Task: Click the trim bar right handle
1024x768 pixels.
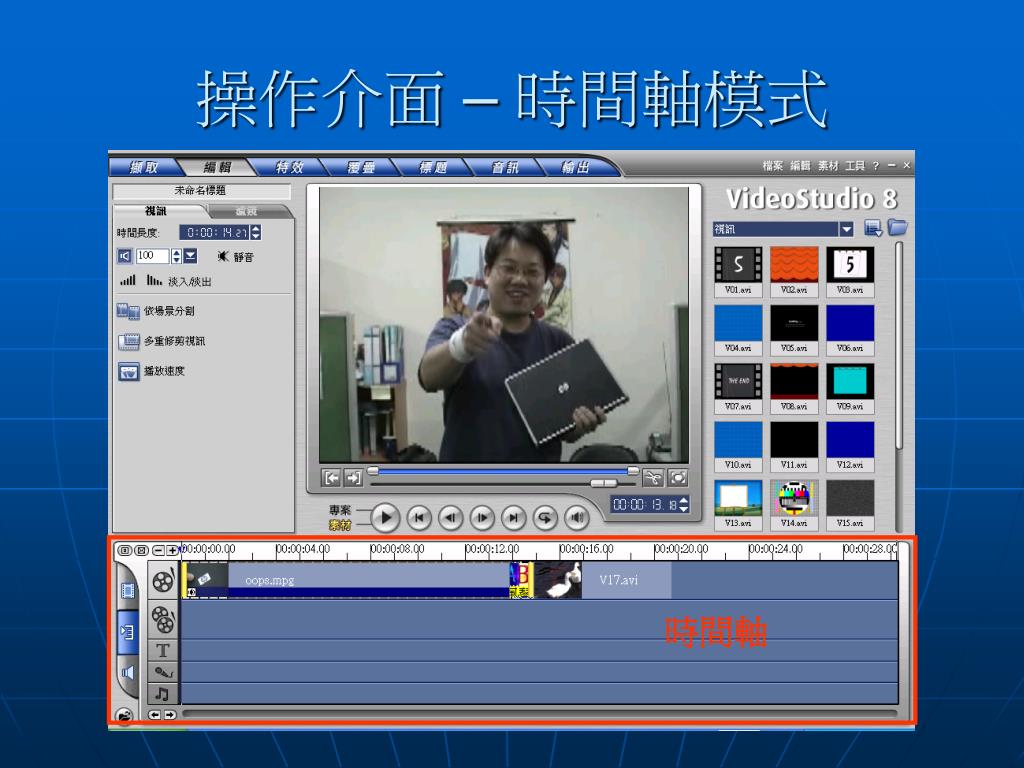Action: coord(633,470)
